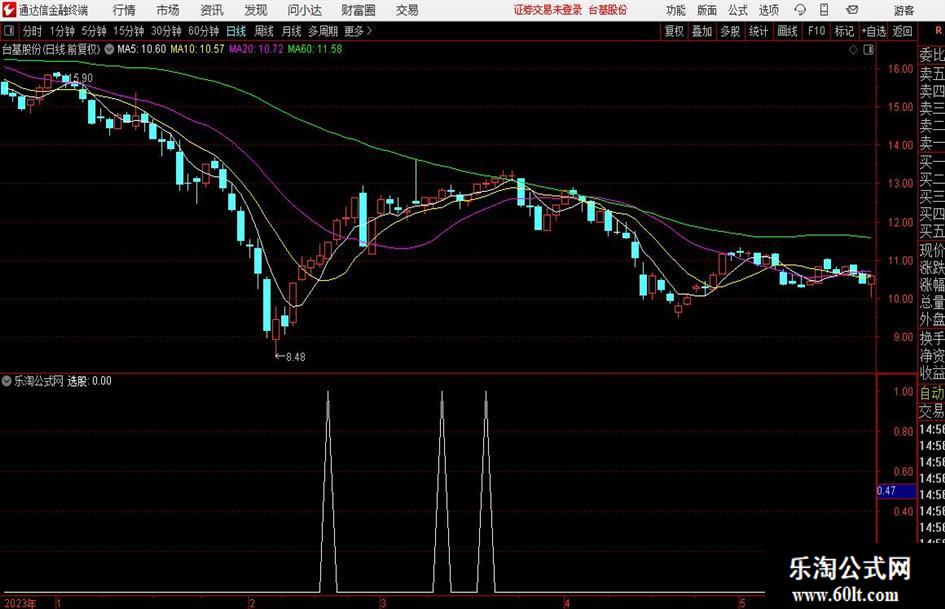Click the 标记 mark button

[x=844, y=31]
